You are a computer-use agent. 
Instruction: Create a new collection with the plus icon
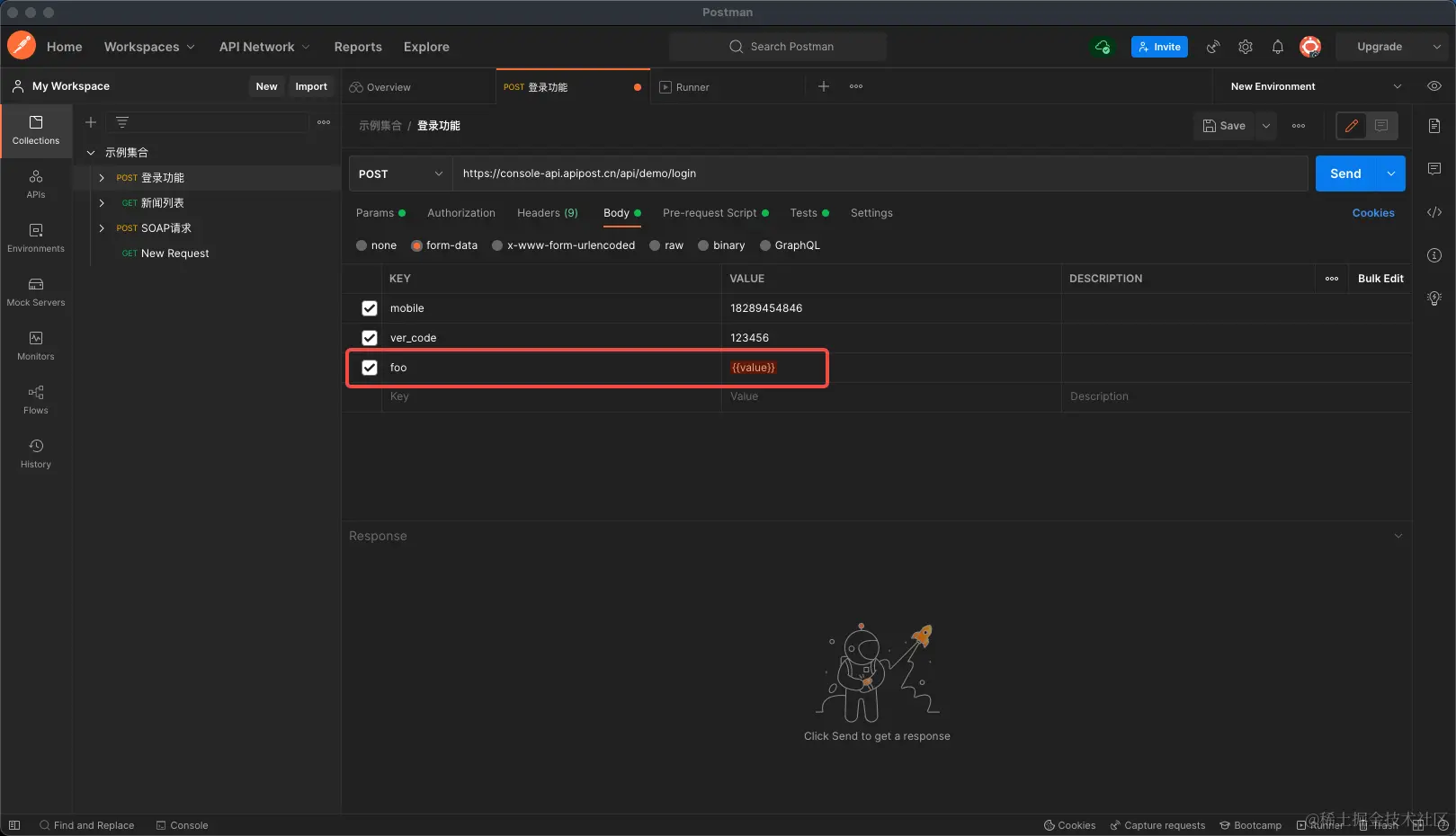[x=91, y=122]
